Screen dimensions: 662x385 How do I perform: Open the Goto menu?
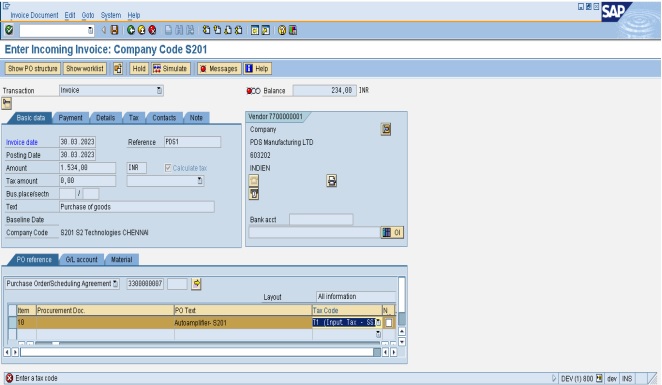(88, 15)
